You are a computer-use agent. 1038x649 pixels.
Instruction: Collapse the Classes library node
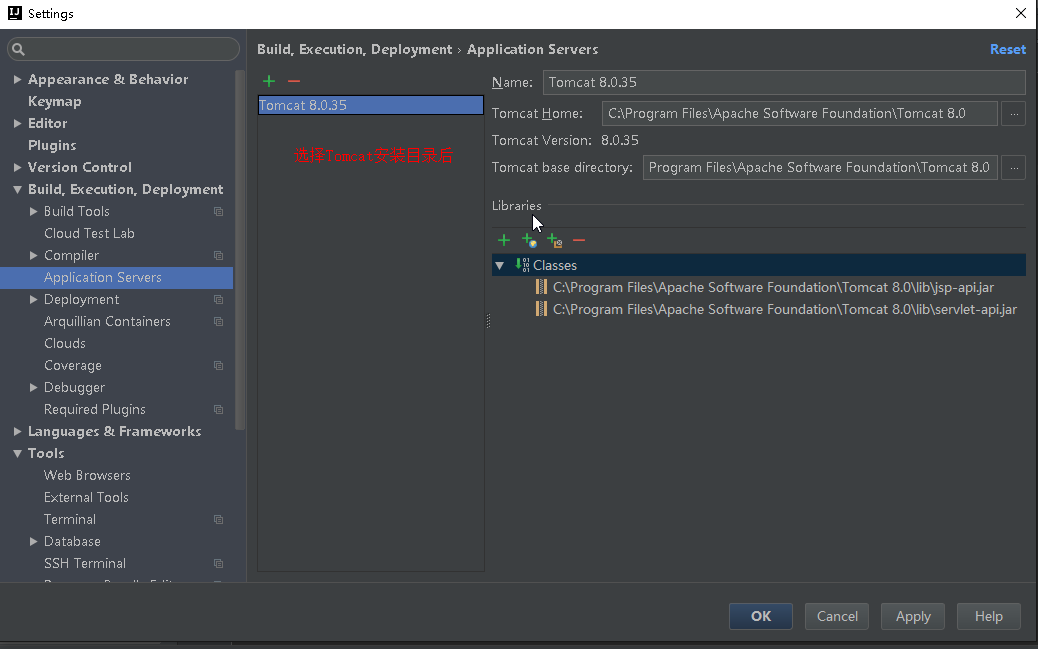(500, 265)
